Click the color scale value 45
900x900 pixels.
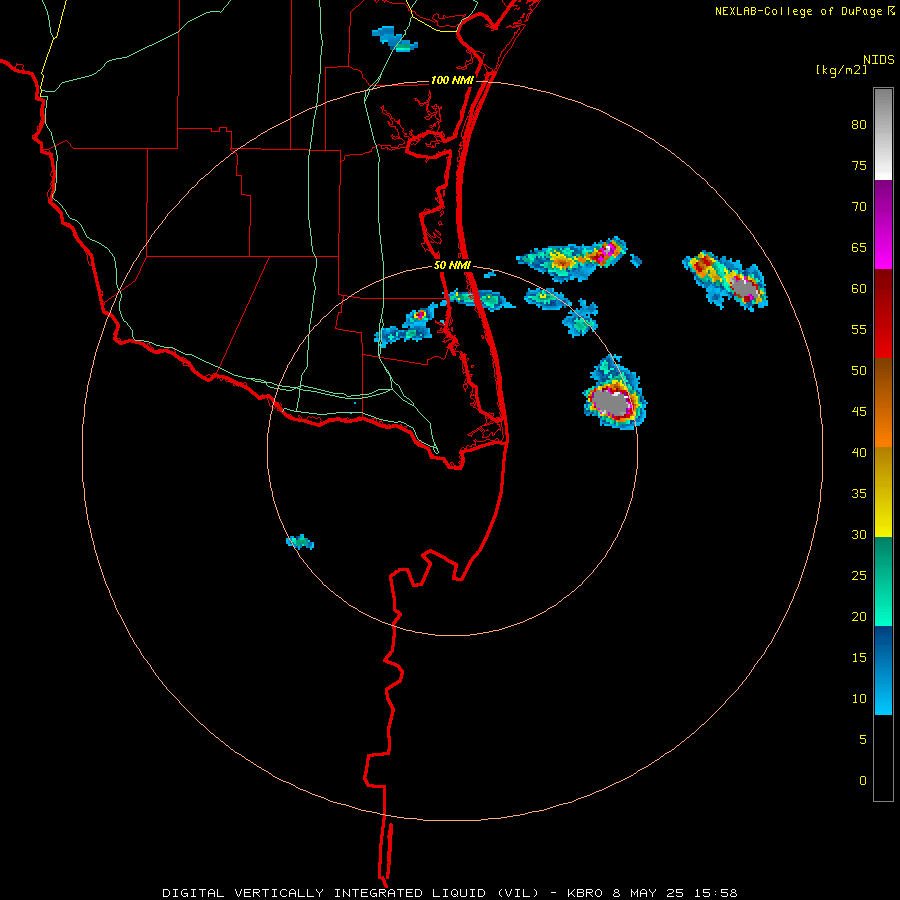coord(859,412)
